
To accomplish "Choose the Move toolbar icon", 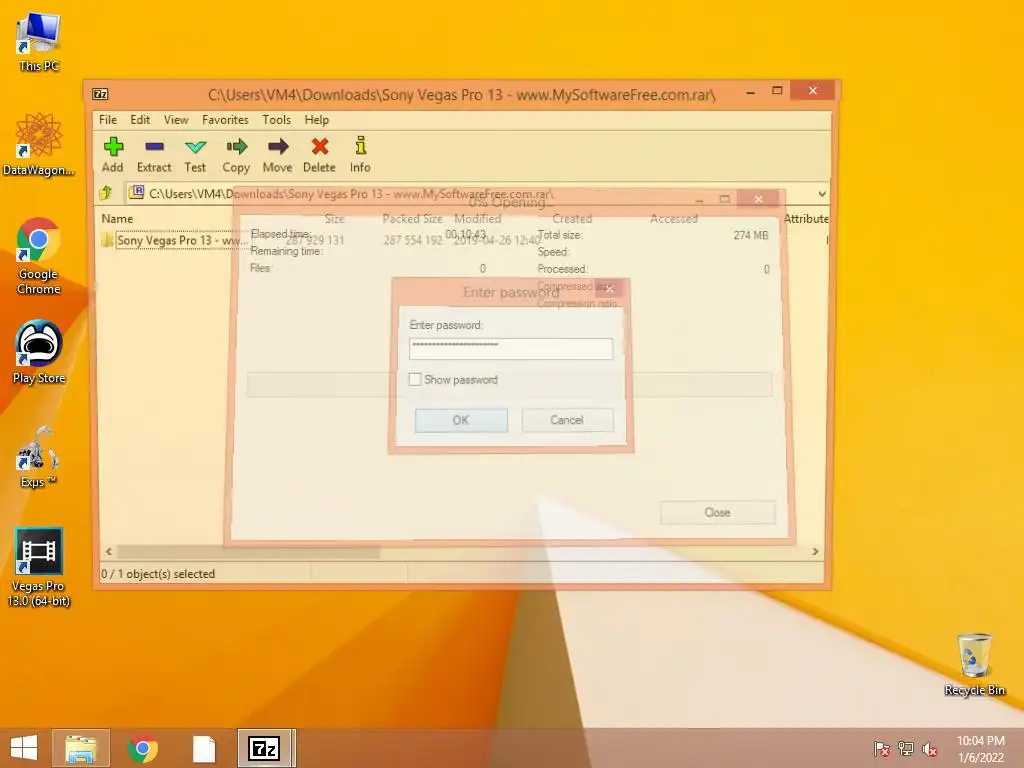I will tap(278, 154).
